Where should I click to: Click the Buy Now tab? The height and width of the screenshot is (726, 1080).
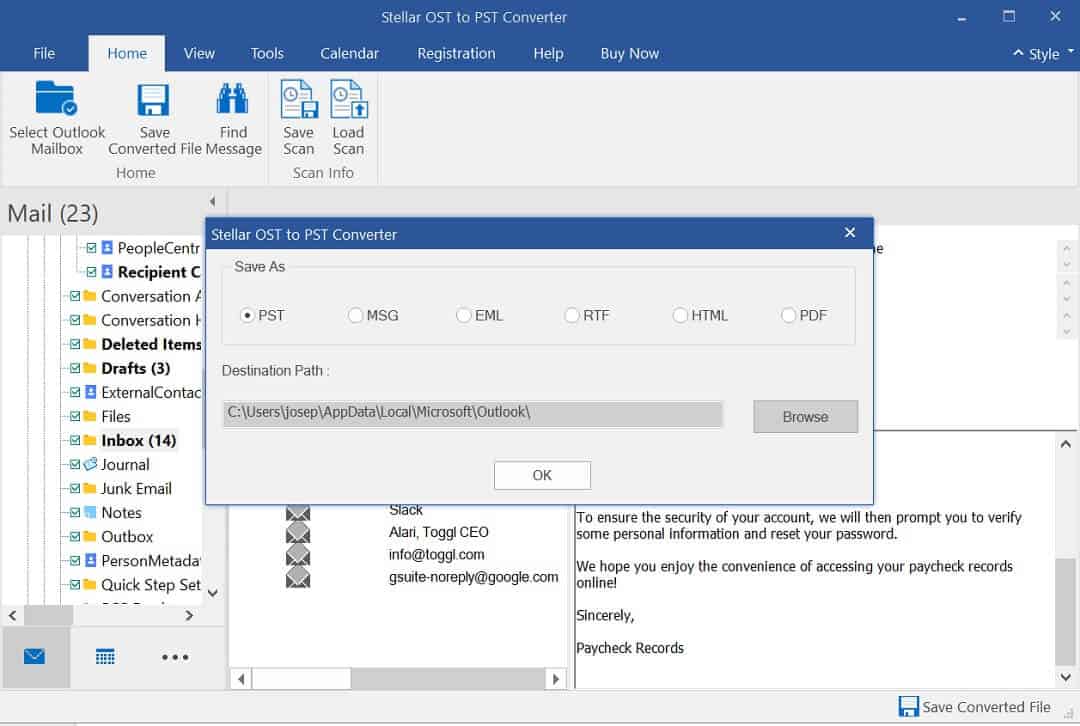(630, 54)
